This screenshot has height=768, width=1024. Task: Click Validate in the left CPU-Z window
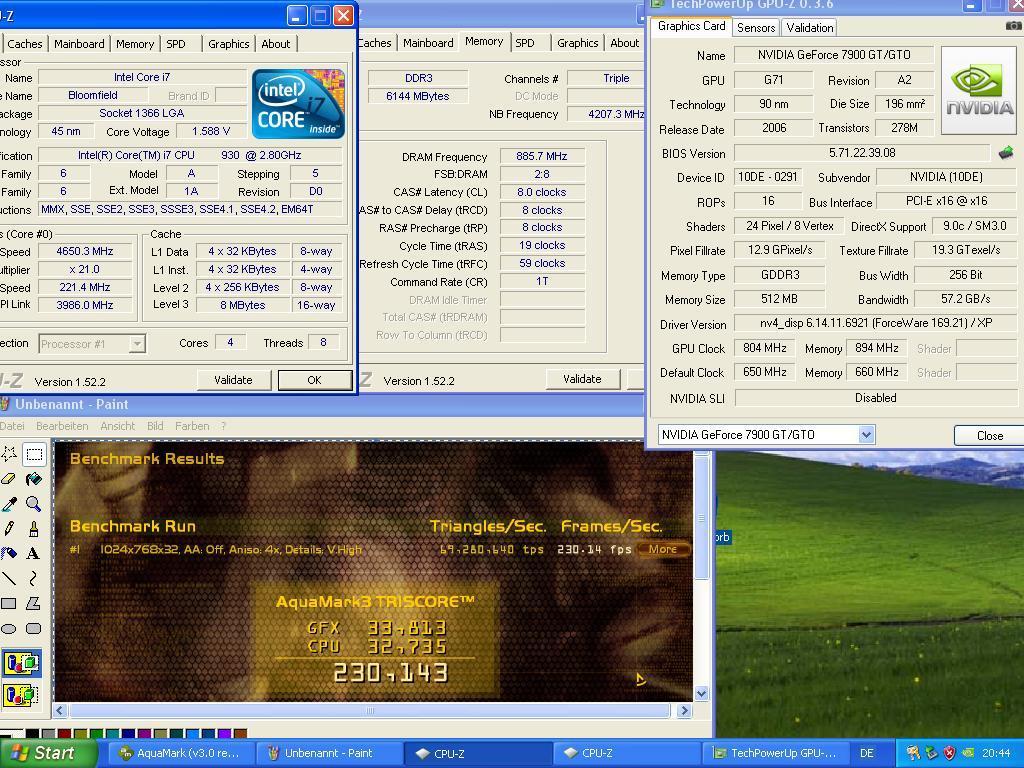click(233, 380)
